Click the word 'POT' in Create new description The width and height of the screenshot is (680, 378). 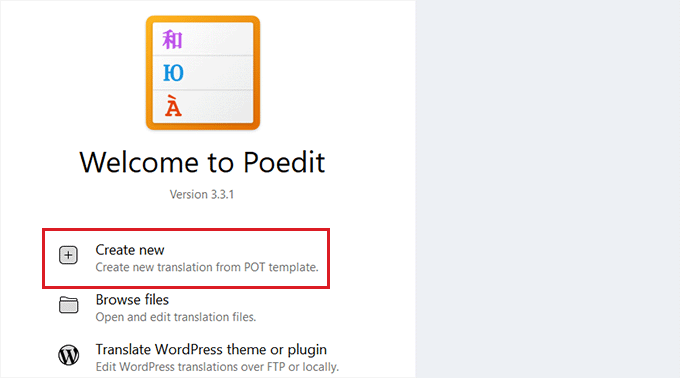(x=255, y=267)
